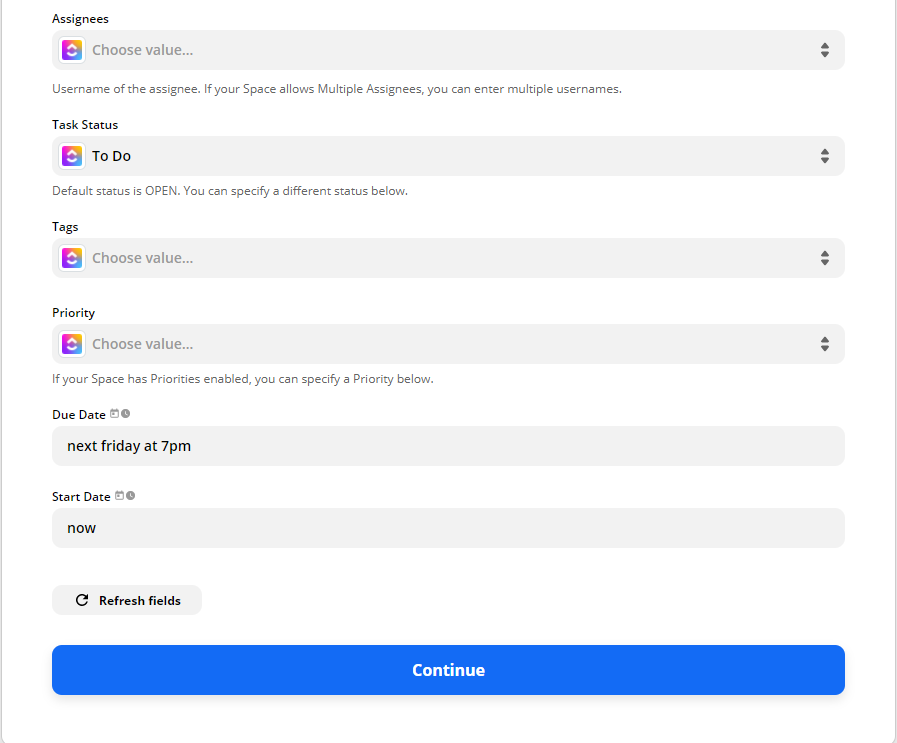
Task: Click the Assignees field label
Action: [x=80, y=19]
